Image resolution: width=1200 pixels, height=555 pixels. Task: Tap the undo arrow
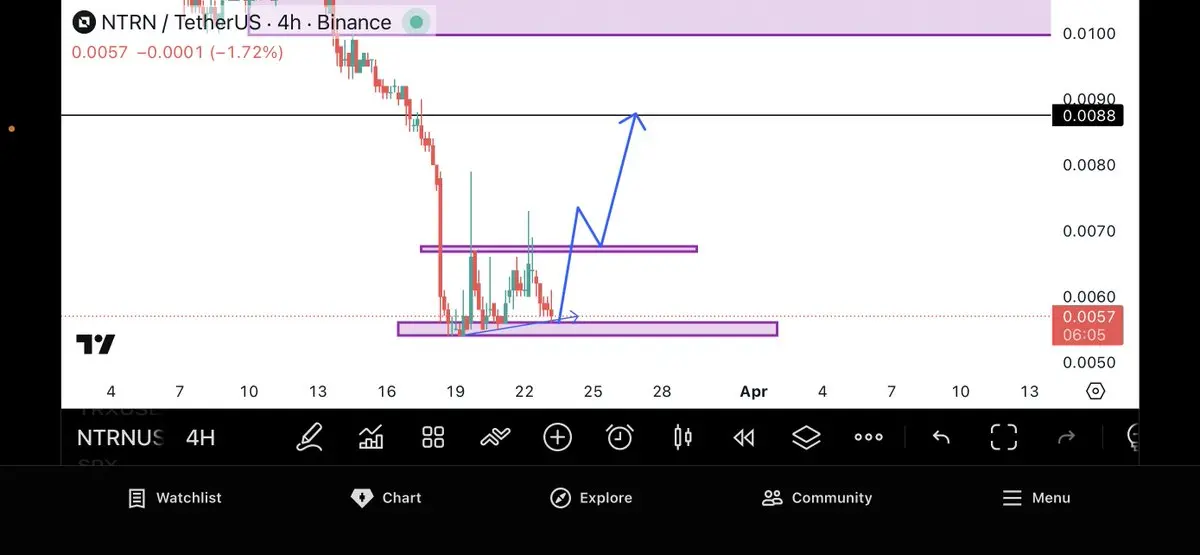(941, 437)
